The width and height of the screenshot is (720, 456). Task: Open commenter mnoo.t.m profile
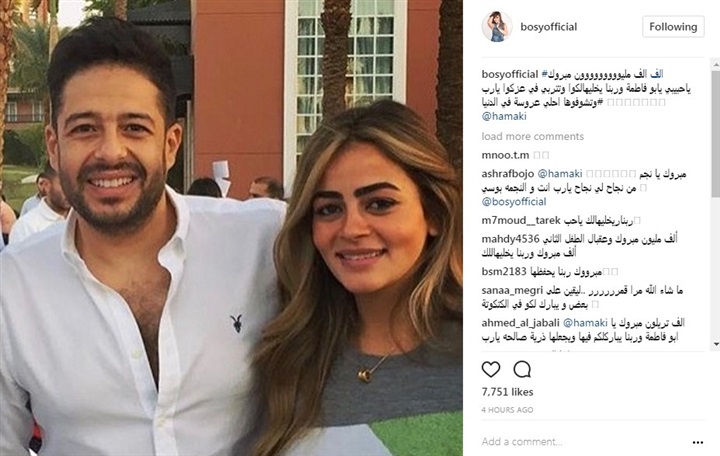click(505, 155)
